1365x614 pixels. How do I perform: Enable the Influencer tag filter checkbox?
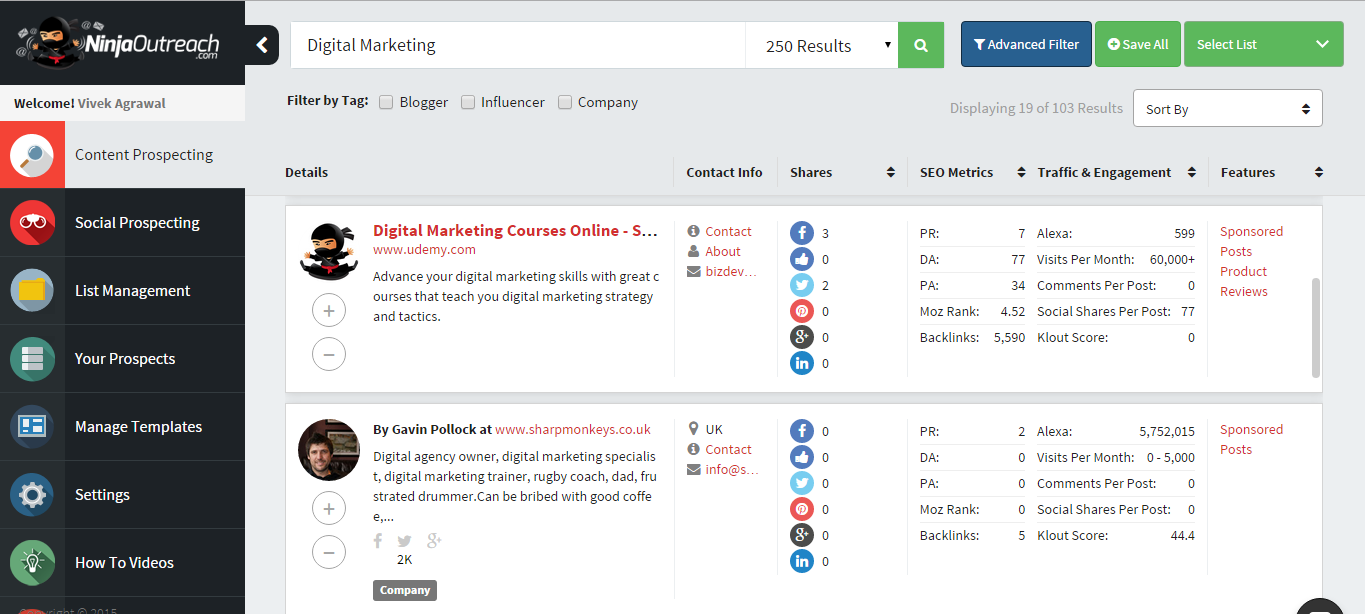coord(468,102)
